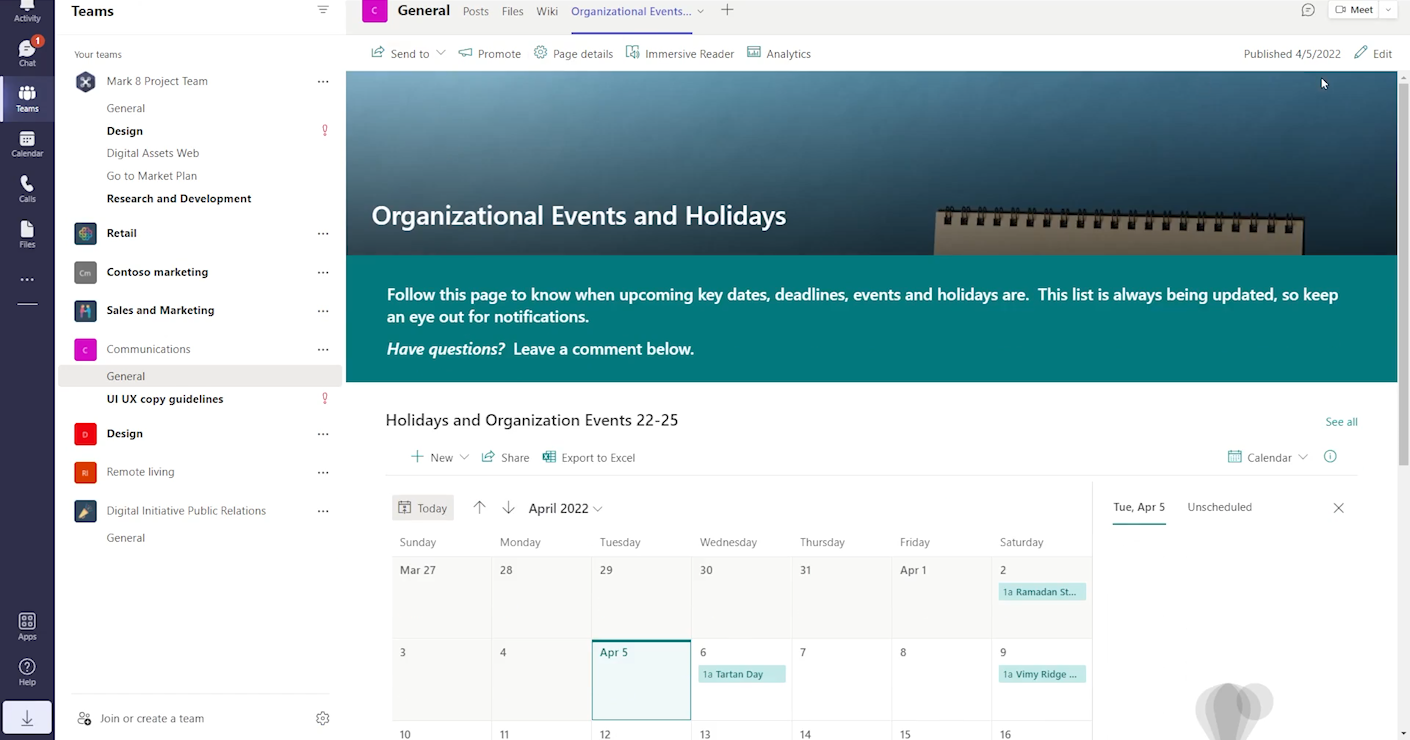This screenshot has width=1410, height=740.
Task: Open the April 2022 month picker
Action: pyautogui.click(x=566, y=508)
